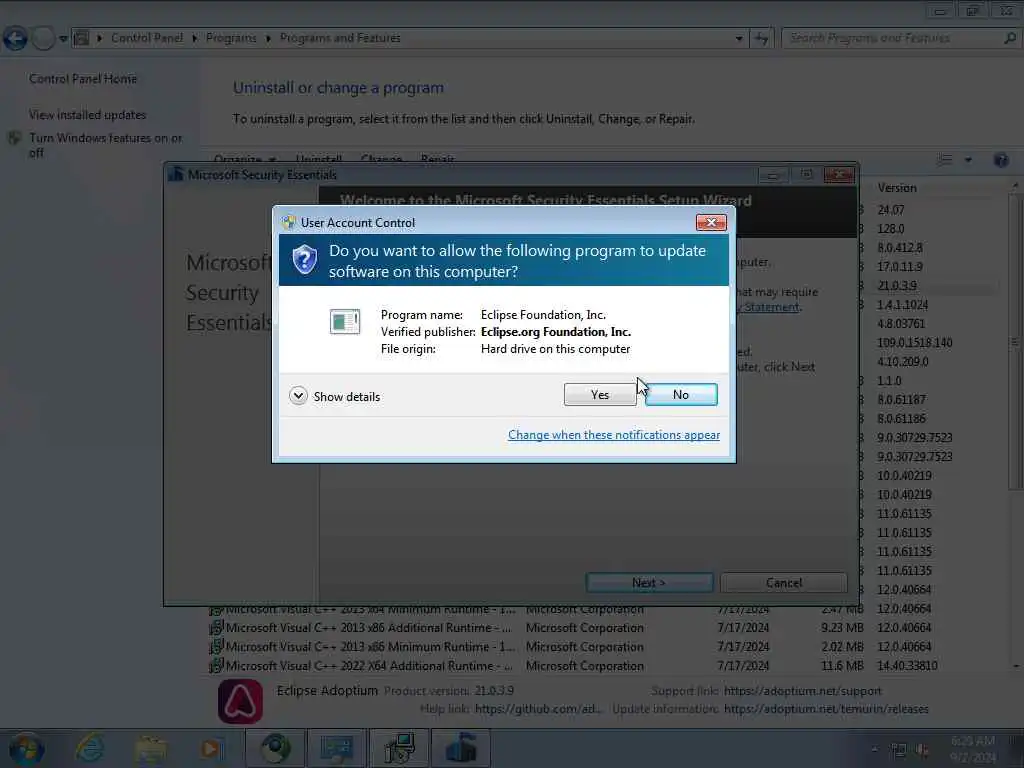
Task: Close the Microsoft Security Essentials window
Action: click(x=839, y=174)
